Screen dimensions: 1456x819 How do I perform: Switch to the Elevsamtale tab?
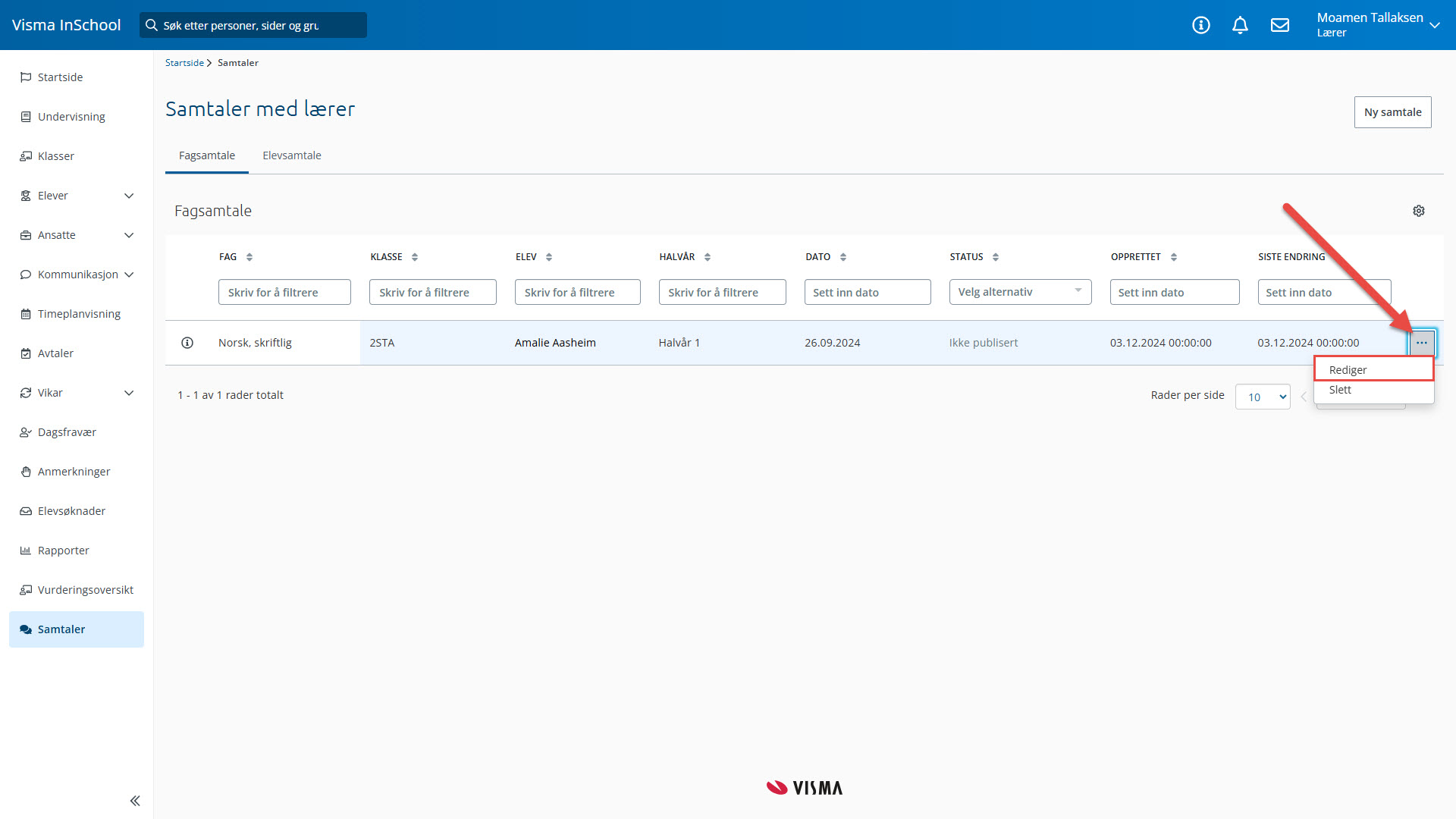point(292,155)
